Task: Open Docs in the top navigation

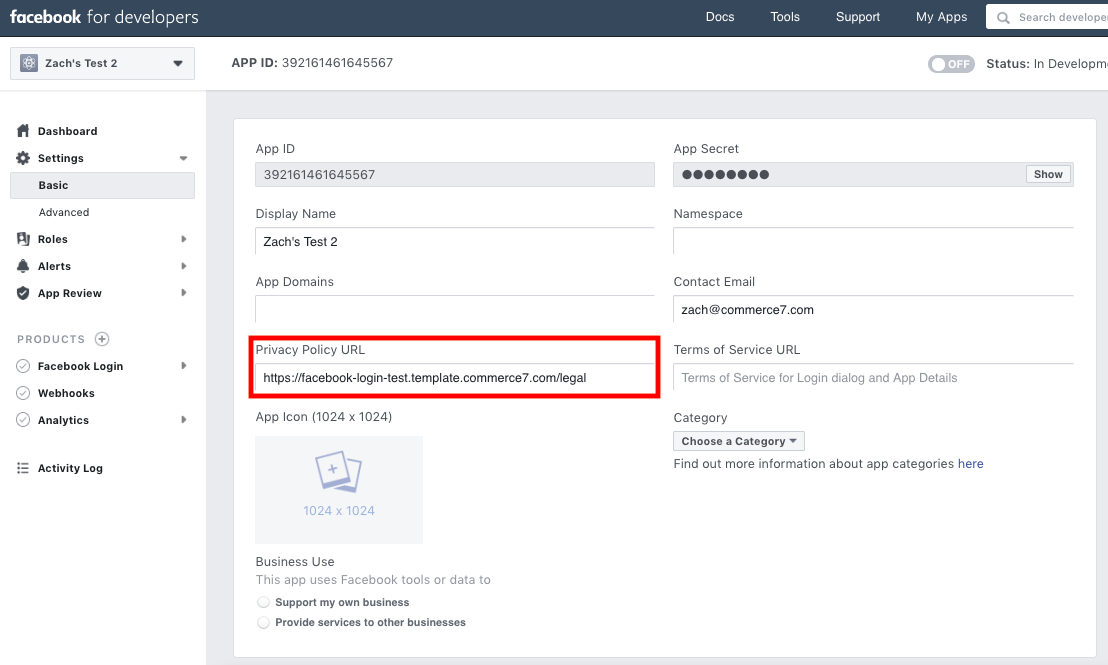Action: [720, 17]
